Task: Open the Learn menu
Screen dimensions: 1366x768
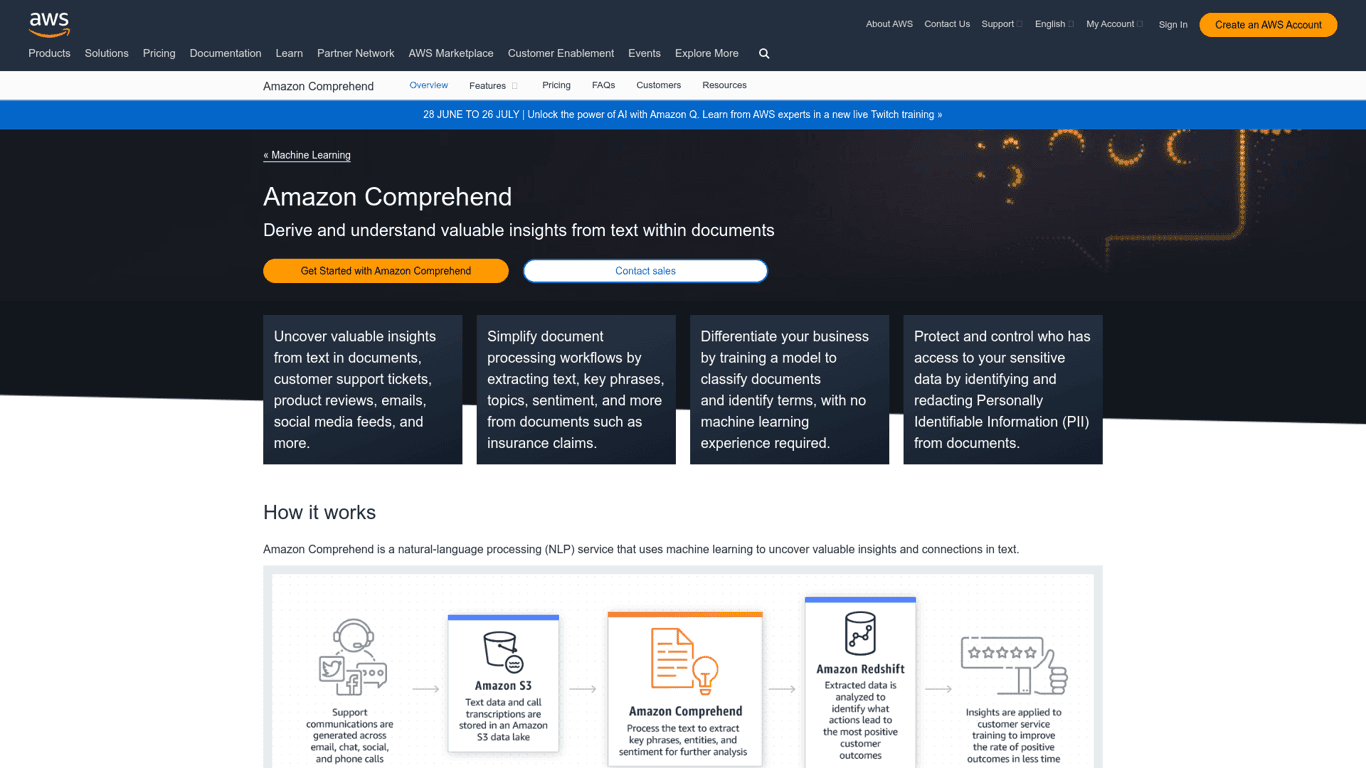Action: point(289,54)
